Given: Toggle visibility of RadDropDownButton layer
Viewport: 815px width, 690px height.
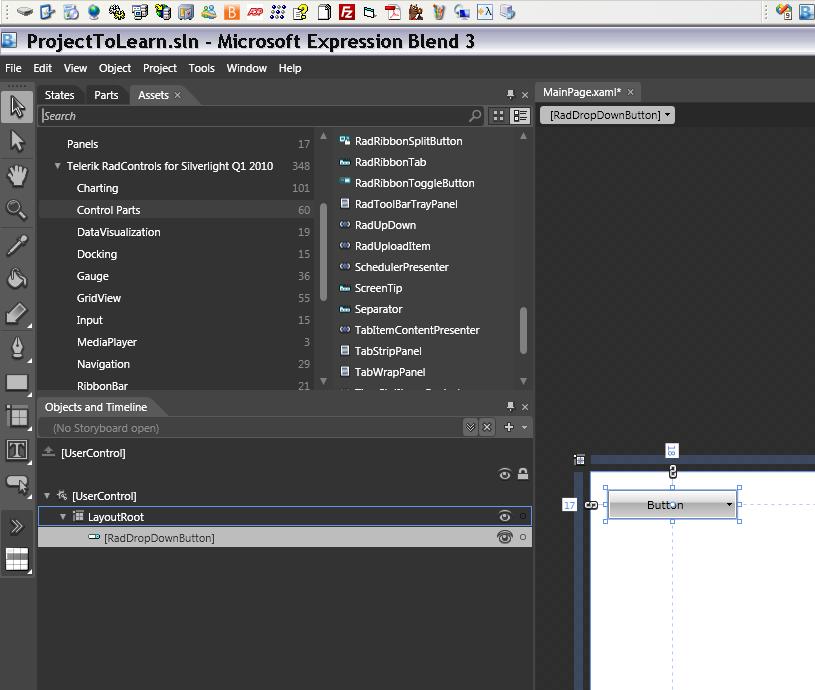Looking at the screenshot, I should coord(505,538).
